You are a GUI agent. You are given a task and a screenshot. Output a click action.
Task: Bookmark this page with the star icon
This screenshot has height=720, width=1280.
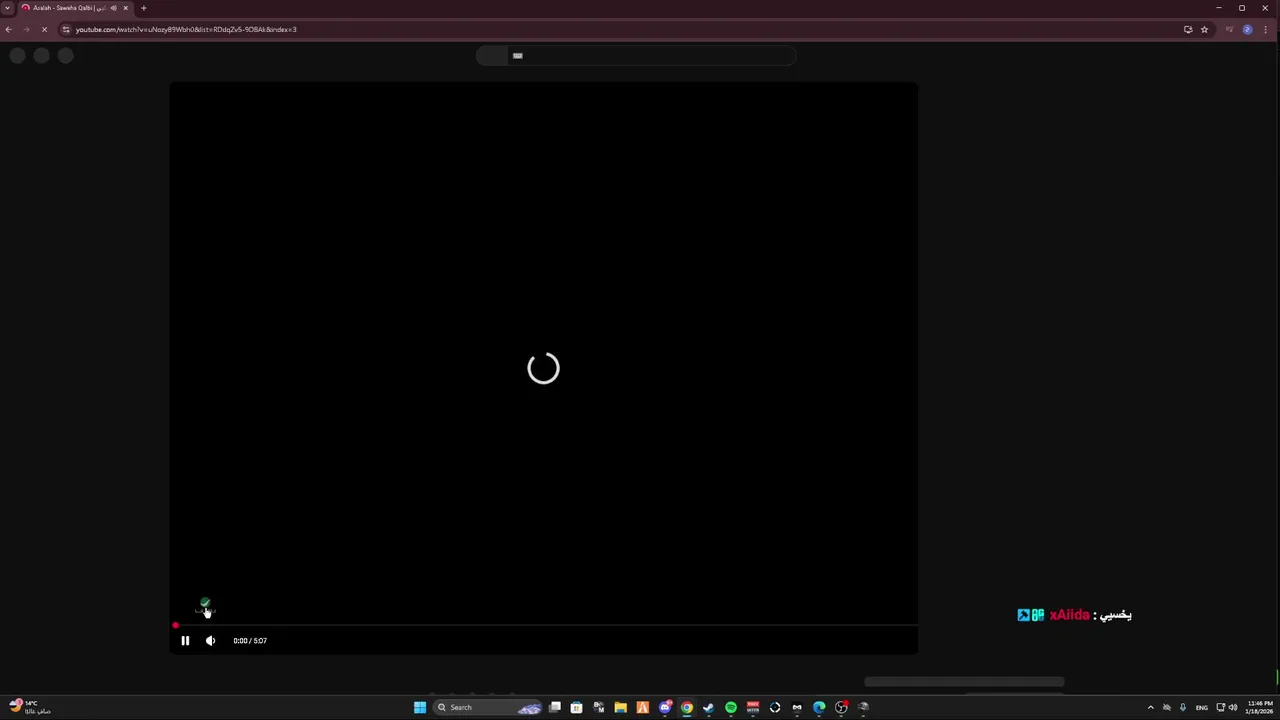1204,29
